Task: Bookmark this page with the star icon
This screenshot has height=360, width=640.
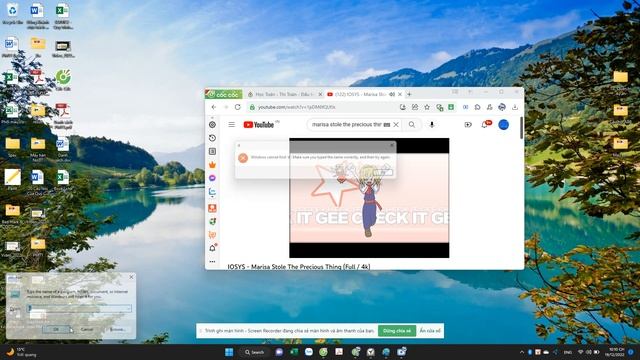Action: [427, 107]
